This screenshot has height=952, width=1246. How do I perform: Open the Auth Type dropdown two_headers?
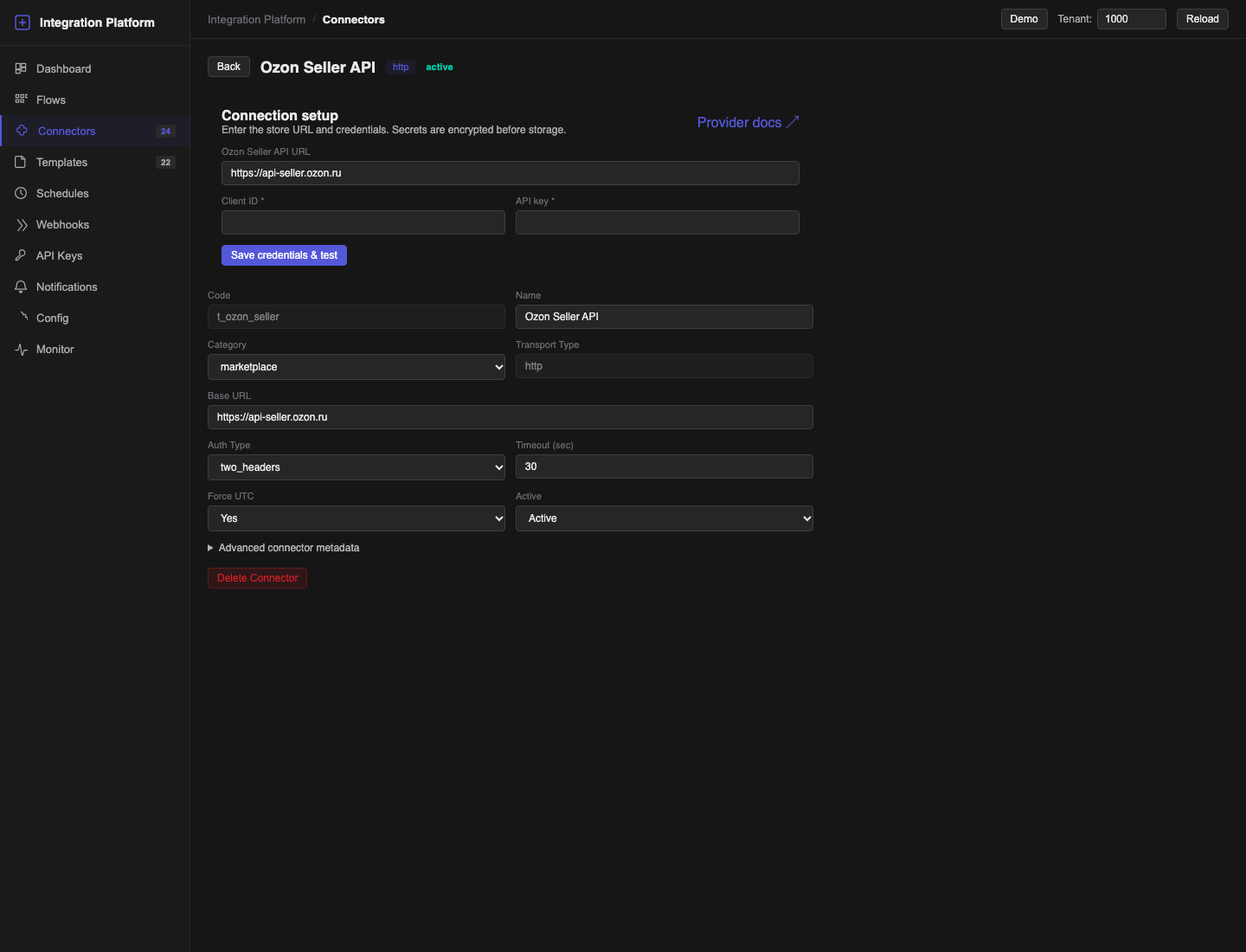tap(356, 467)
